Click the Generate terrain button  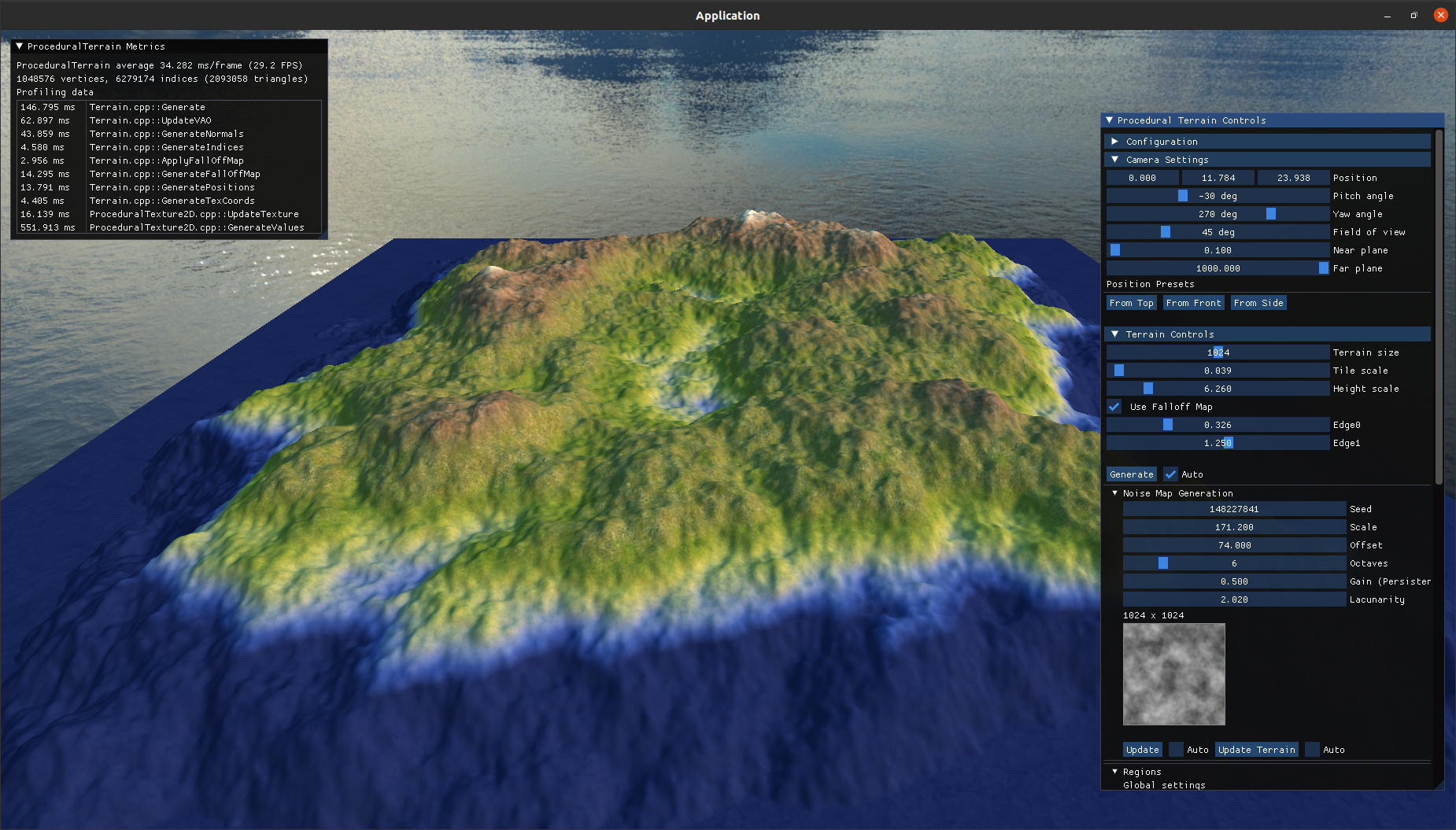pos(1132,474)
